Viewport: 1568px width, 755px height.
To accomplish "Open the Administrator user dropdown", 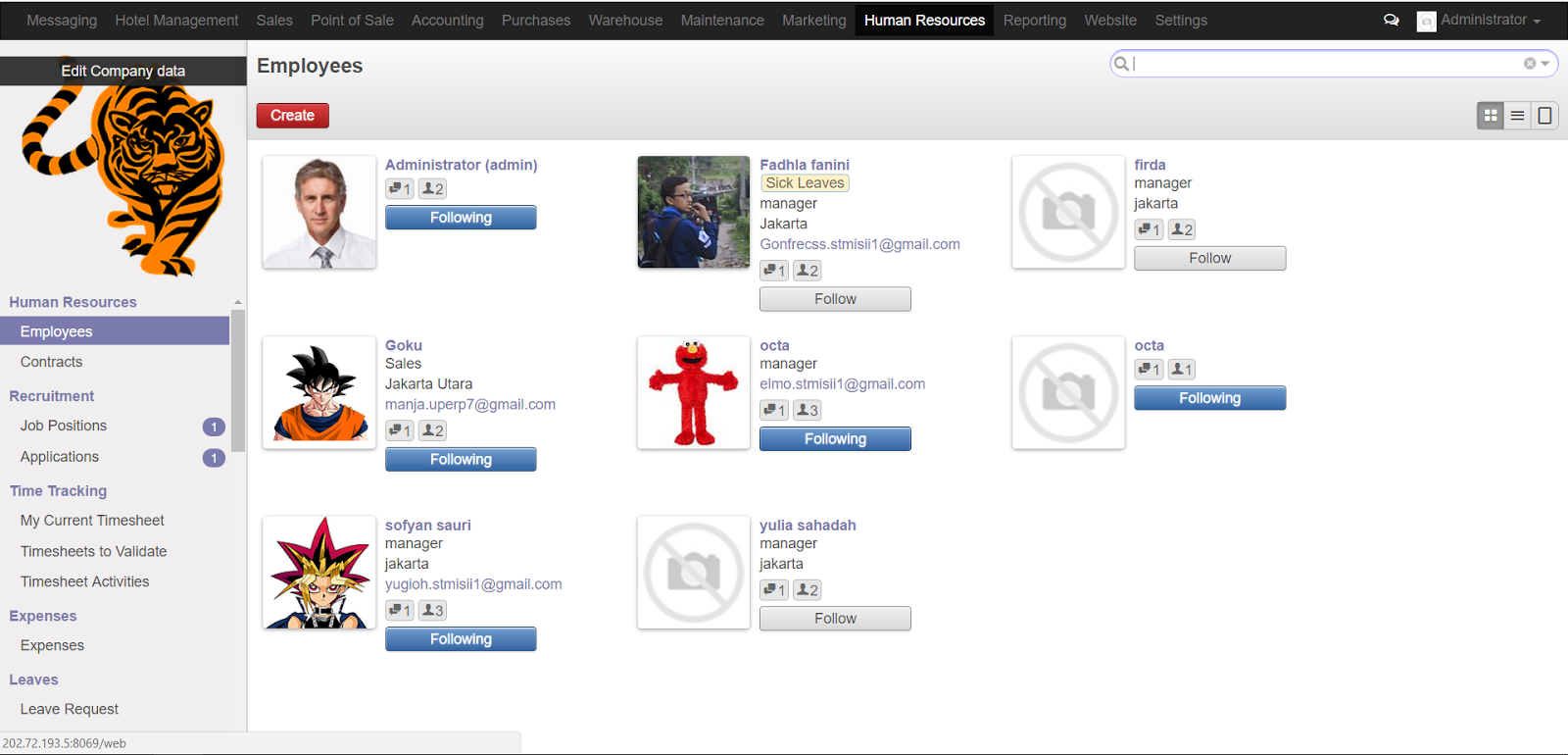I will click(1490, 20).
